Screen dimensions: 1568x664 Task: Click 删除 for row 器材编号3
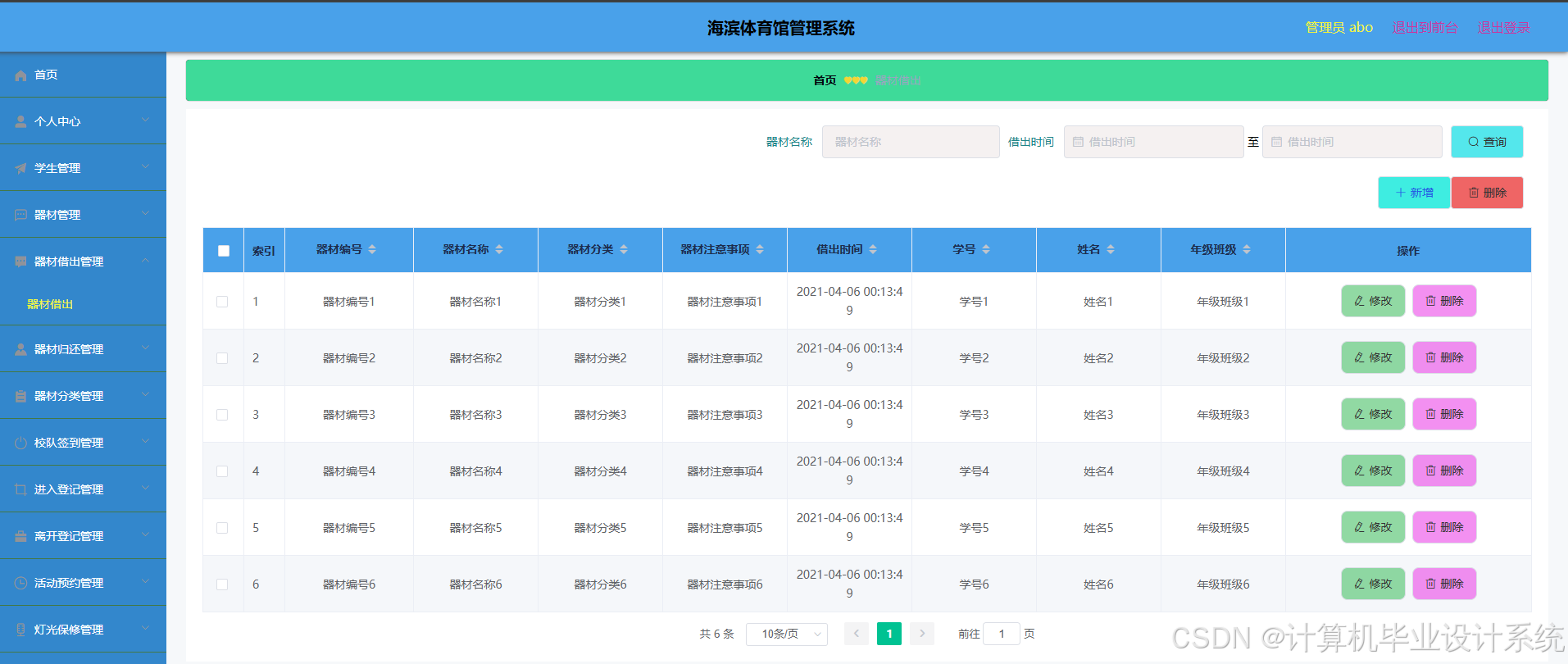click(1444, 414)
